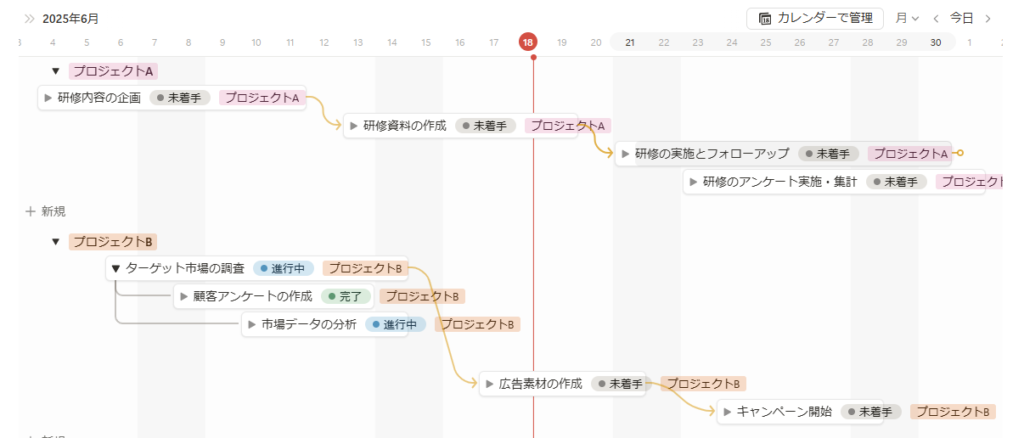Screen dimensions: 1024x438
Task: Expand the 研修のアンケート実施・集計 task
Action: click(693, 181)
